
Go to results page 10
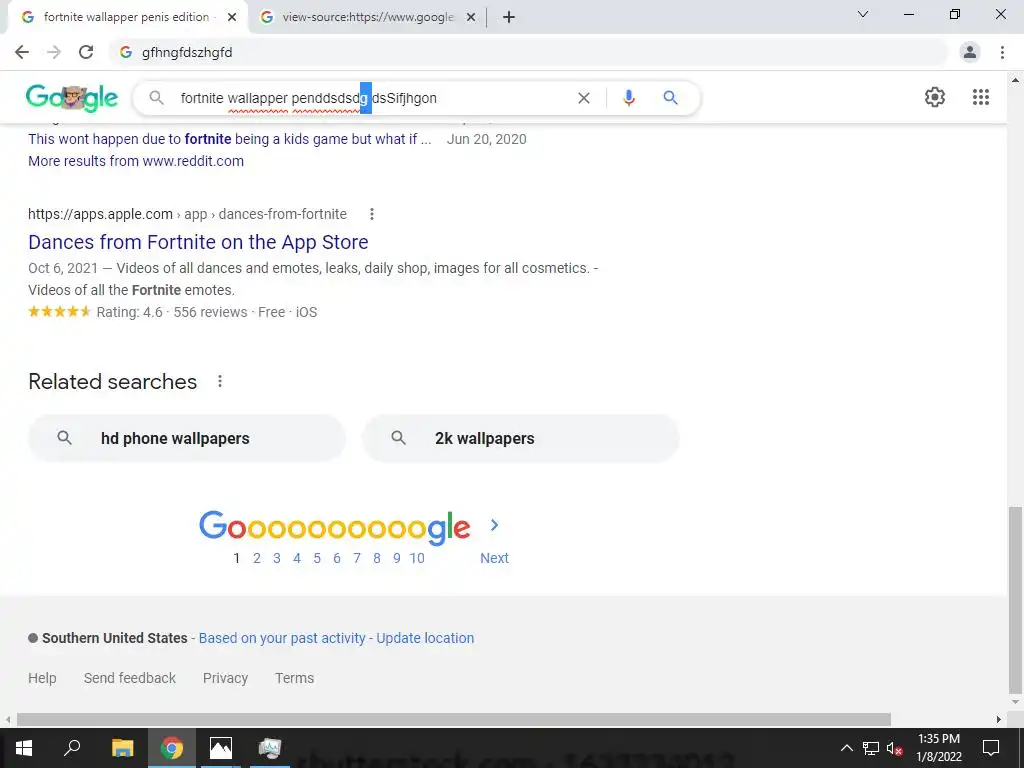[417, 558]
